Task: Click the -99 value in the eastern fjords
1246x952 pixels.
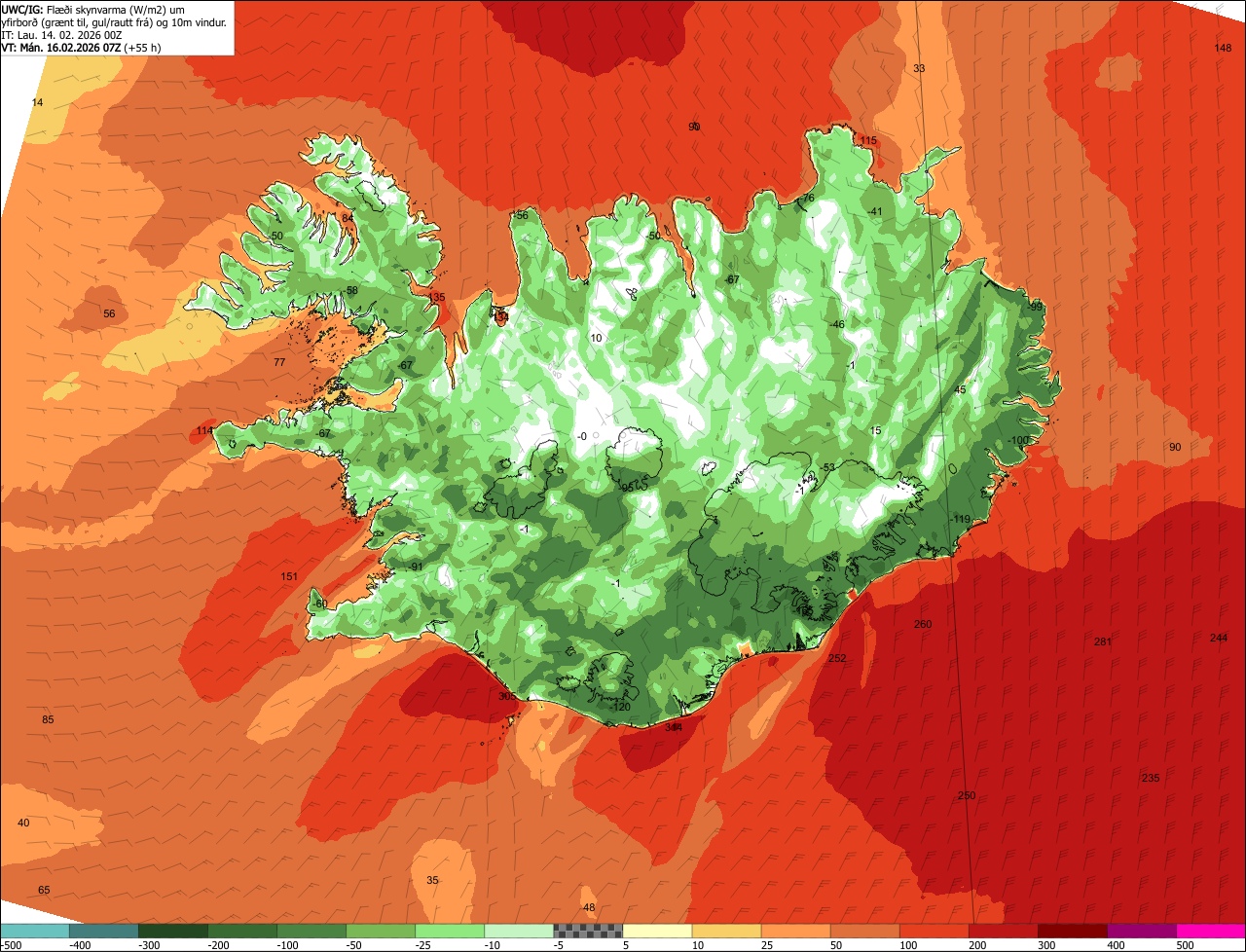Action: (1036, 307)
